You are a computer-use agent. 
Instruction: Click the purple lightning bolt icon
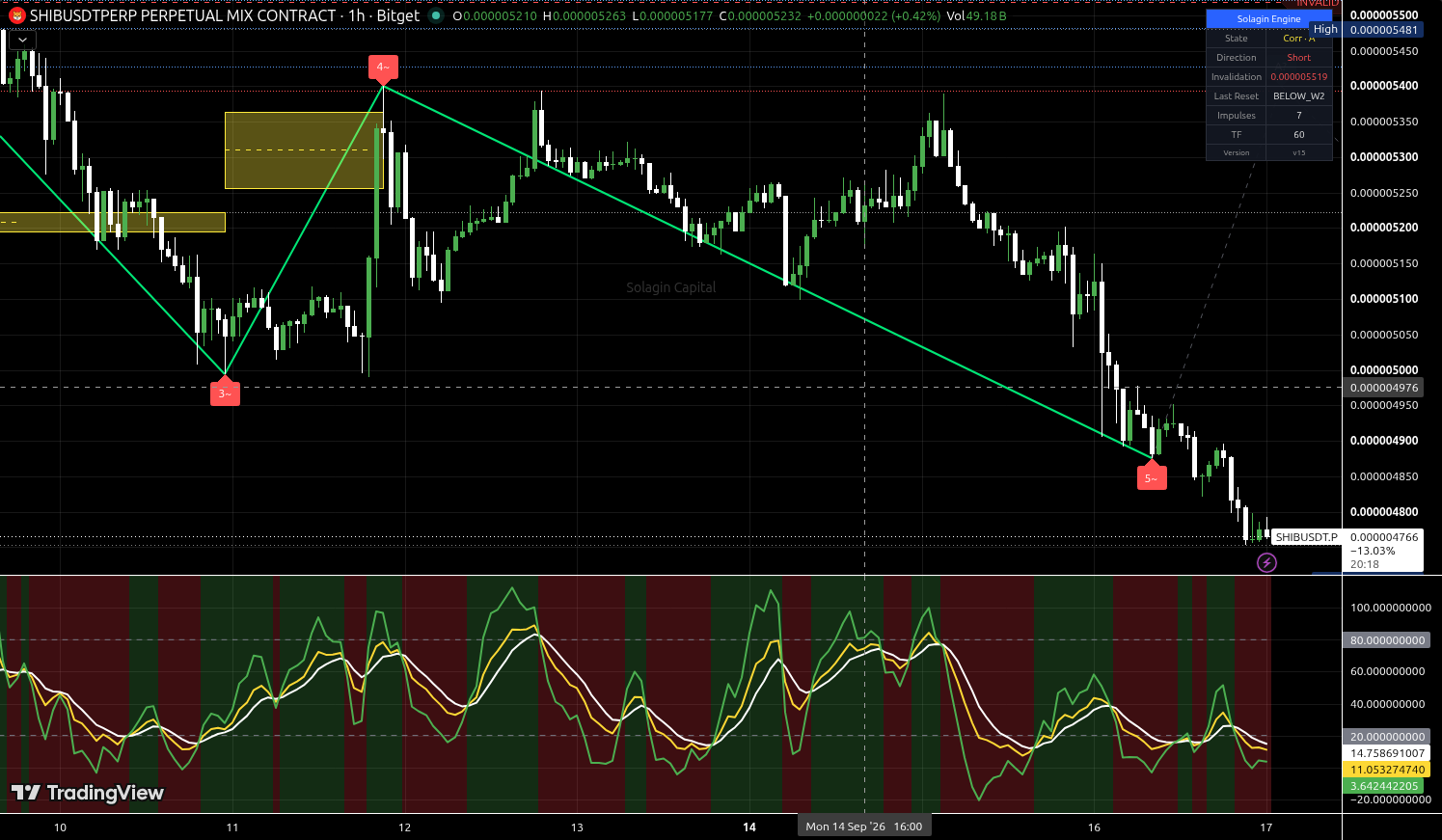point(1266,562)
